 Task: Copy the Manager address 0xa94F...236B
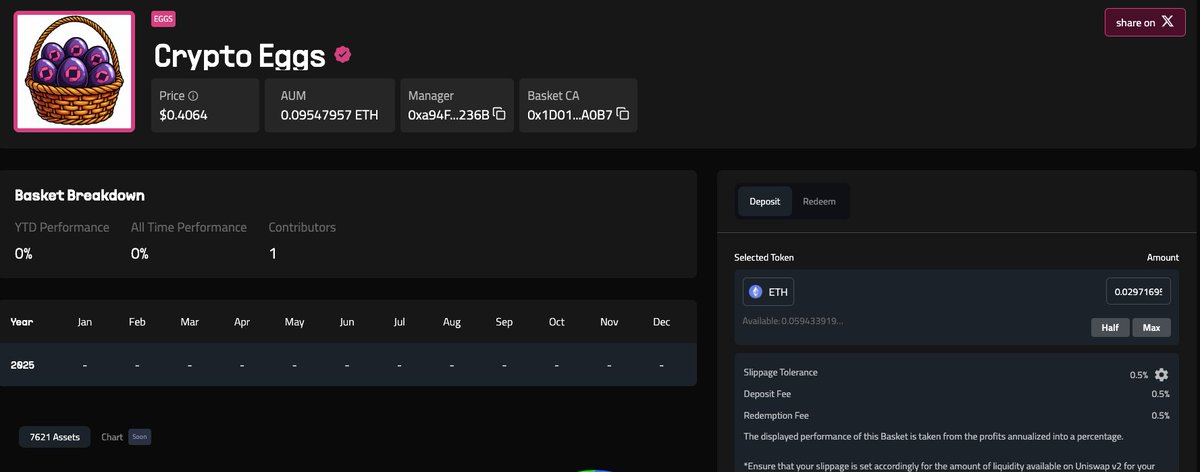(x=499, y=115)
